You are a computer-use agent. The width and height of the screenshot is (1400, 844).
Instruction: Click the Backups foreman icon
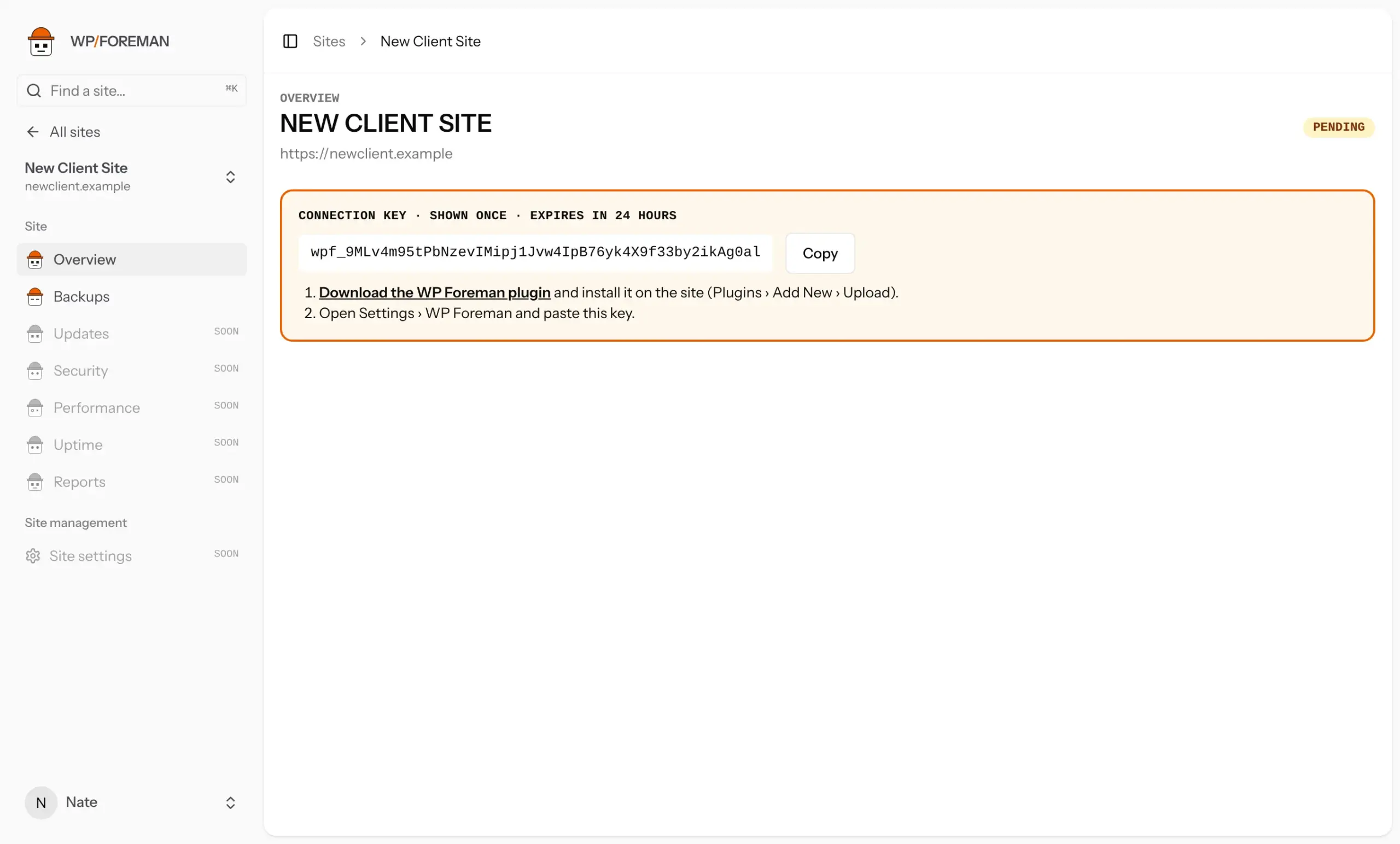coord(34,296)
